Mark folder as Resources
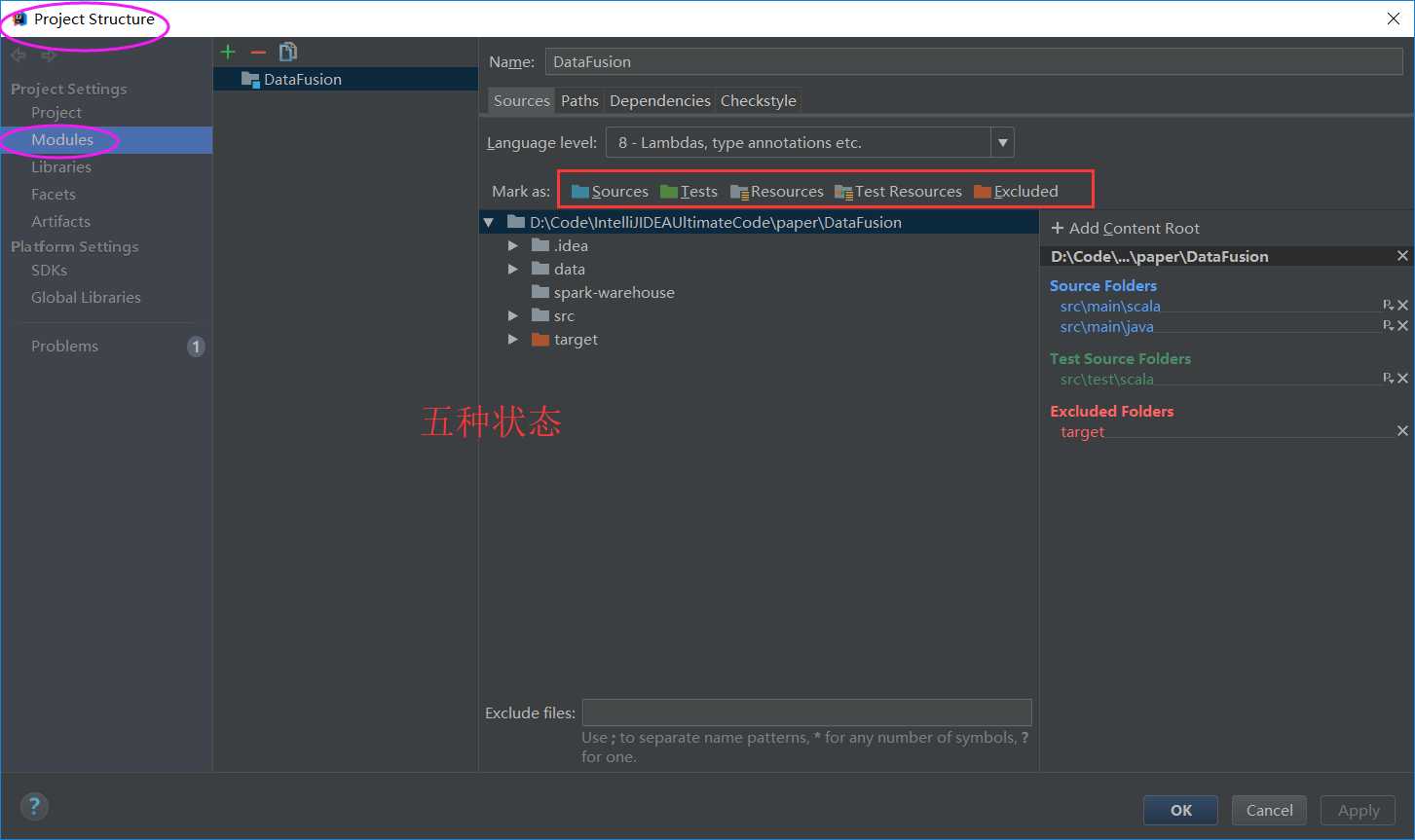Screen dimensions: 1415x840 click(777, 191)
